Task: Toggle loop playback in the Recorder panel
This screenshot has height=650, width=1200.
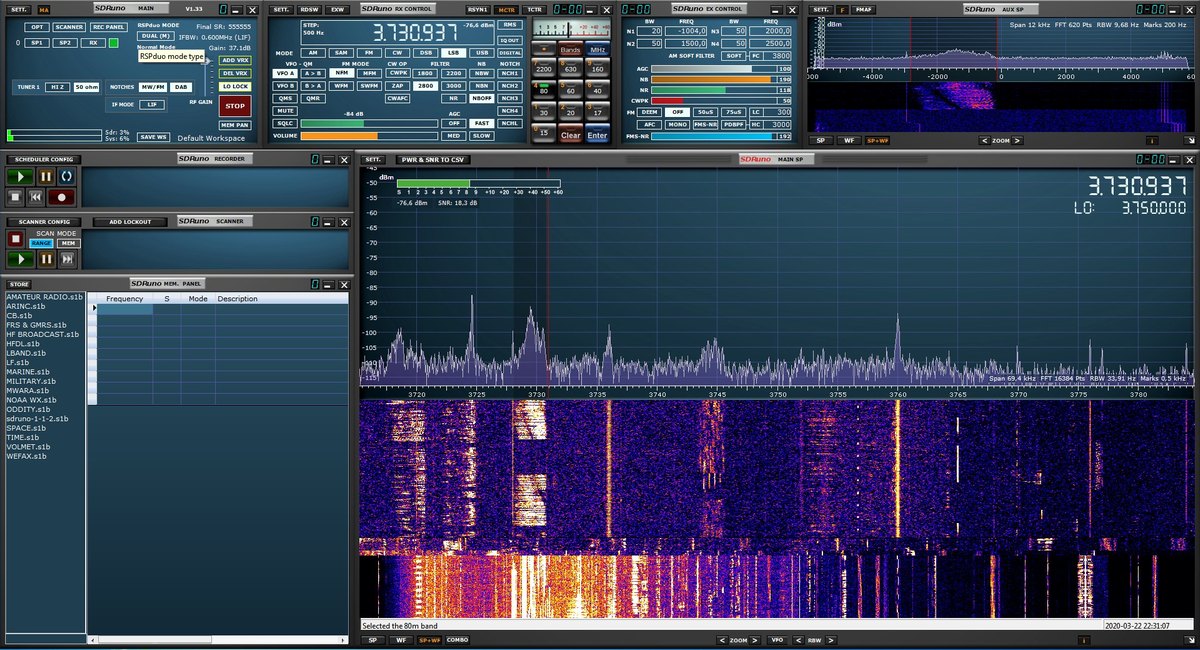Action: pyautogui.click(x=66, y=177)
